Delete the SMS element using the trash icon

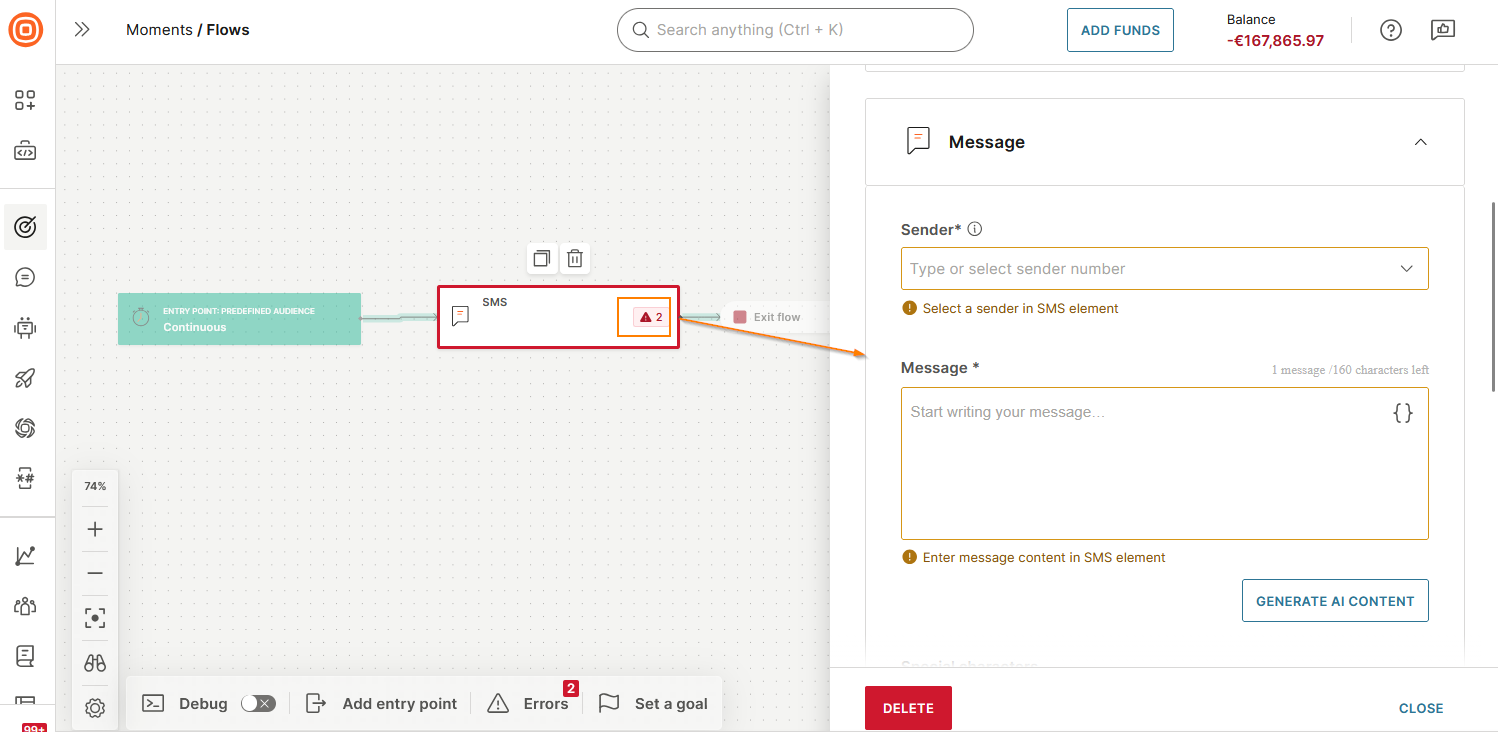pyautogui.click(x=575, y=258)
